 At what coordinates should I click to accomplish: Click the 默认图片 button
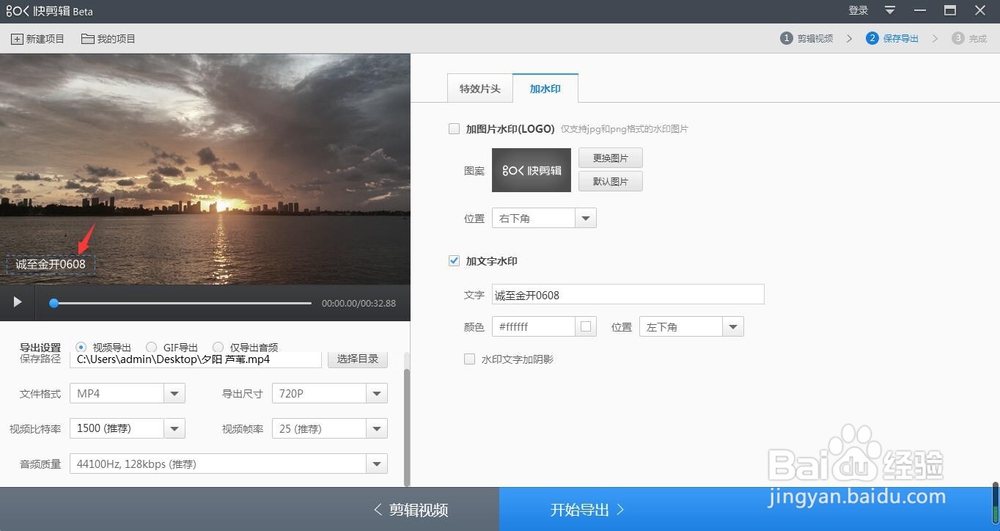pyautogui.click(x=610, y=181)
